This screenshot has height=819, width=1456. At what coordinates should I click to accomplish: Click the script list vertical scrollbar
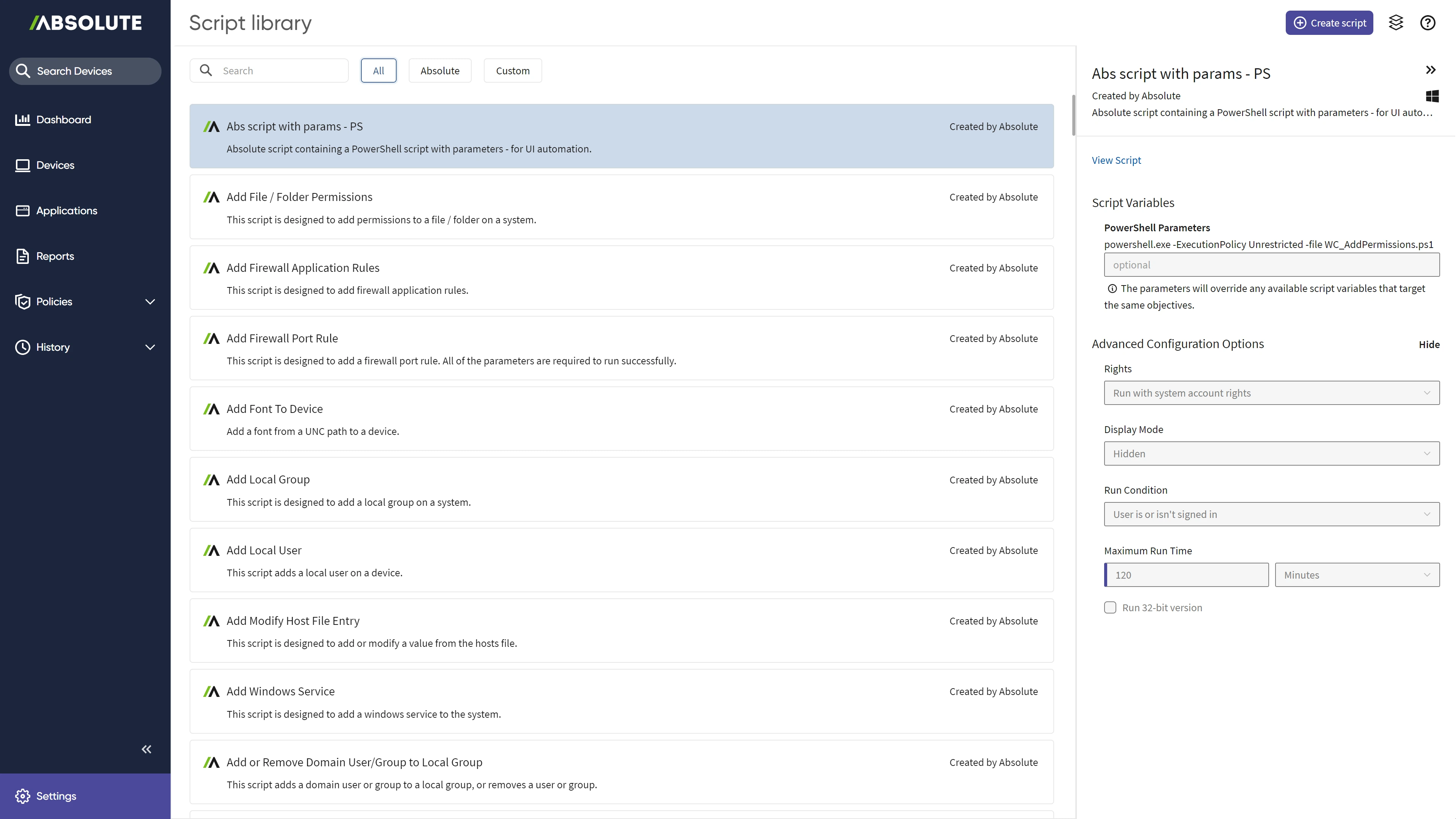(x=1073, y=115)
